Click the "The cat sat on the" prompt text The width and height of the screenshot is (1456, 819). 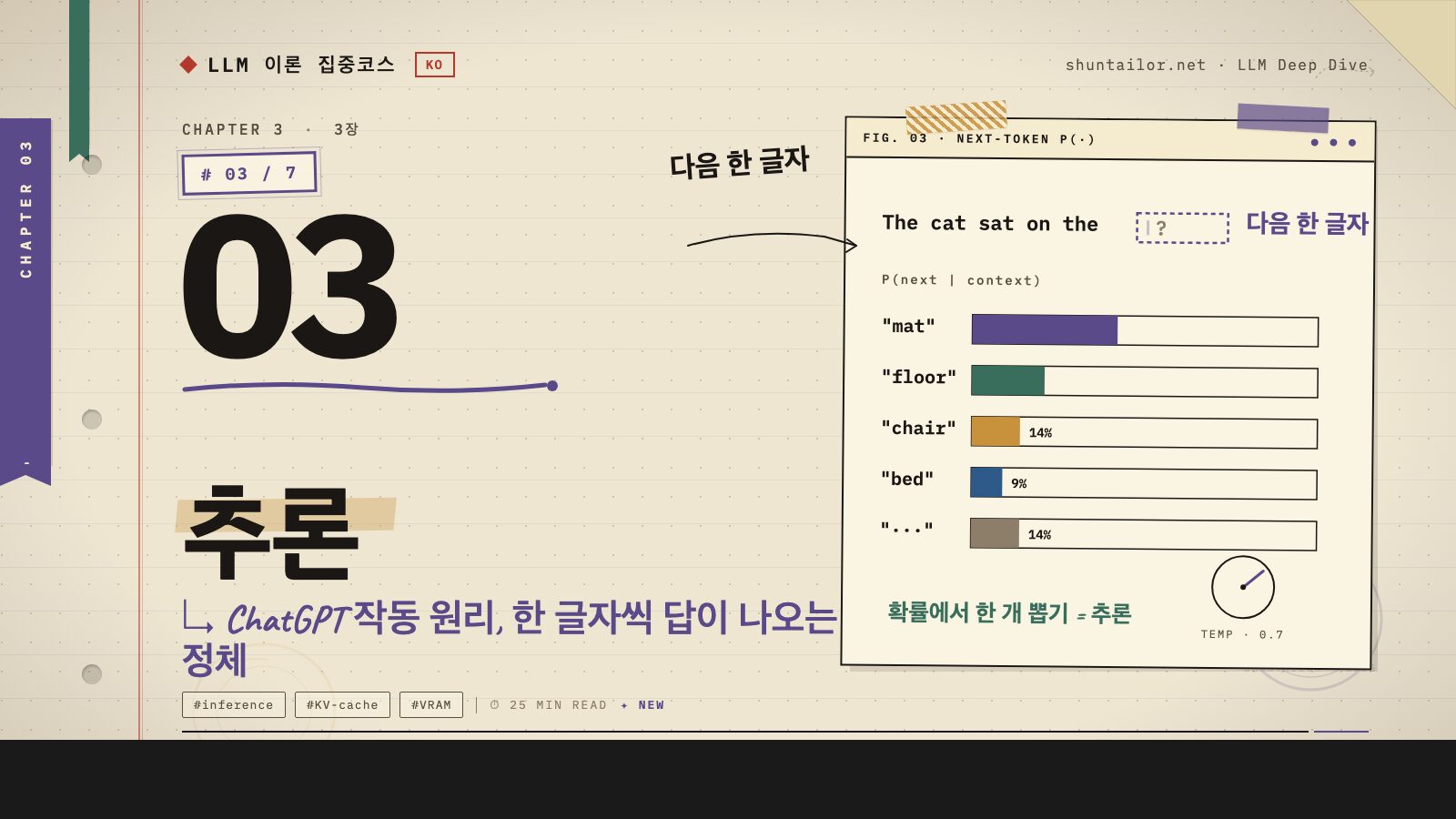pos(990,224)
